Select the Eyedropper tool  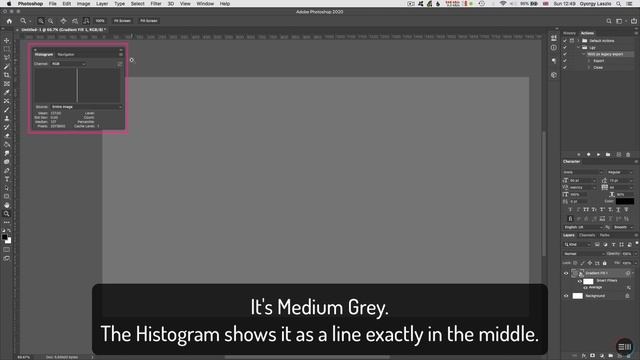coord(7,92)
